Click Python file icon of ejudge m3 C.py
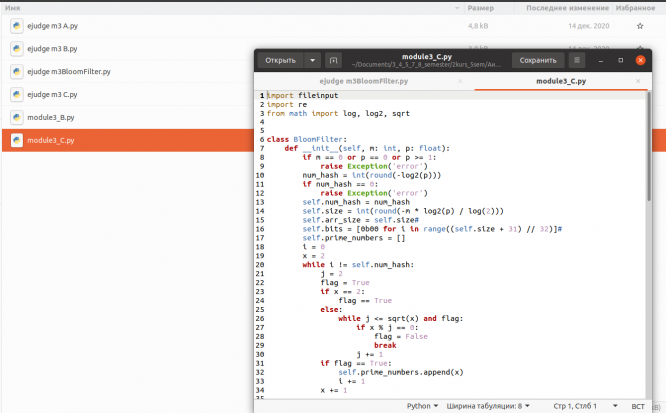Viewport: 666px width, 413px height. point(17,95)
